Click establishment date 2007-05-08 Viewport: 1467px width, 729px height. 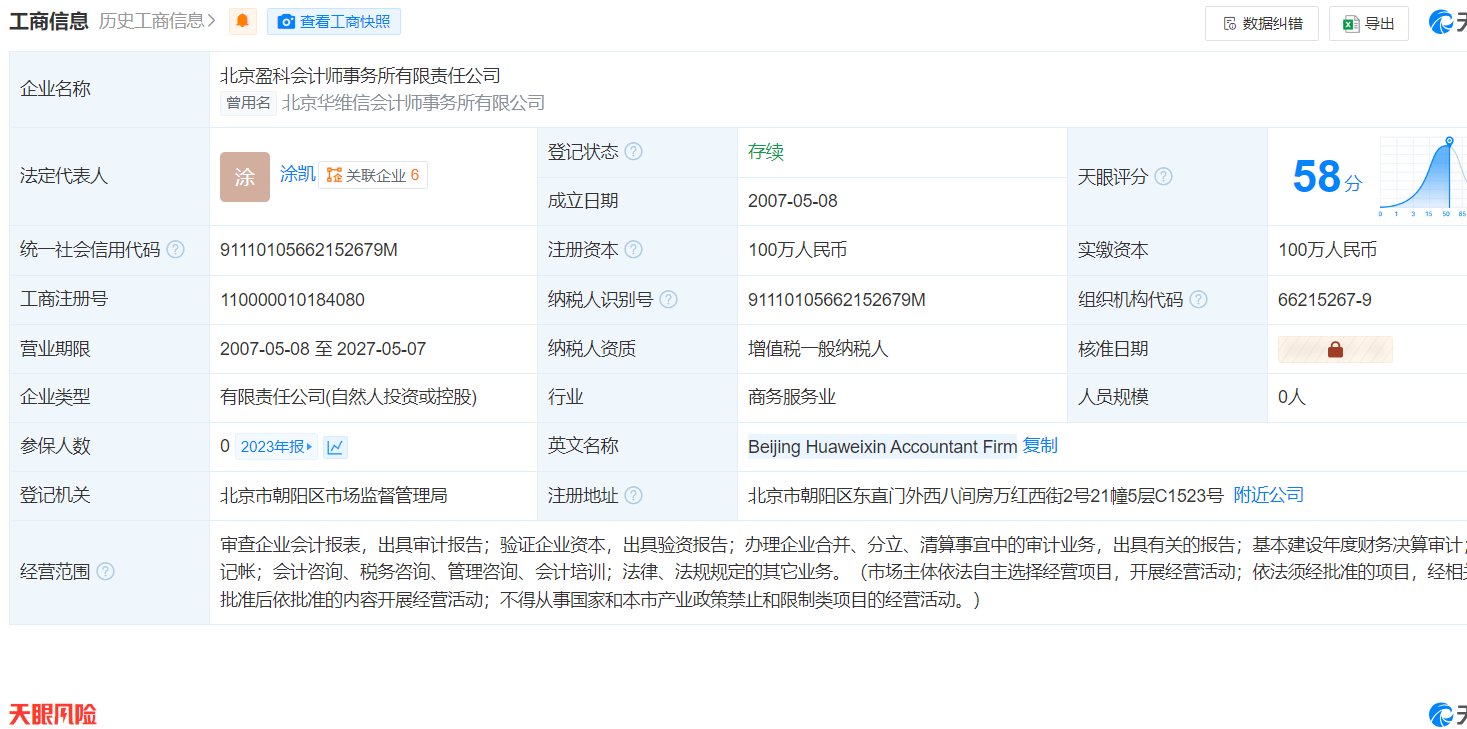click(x=793, y=201)
